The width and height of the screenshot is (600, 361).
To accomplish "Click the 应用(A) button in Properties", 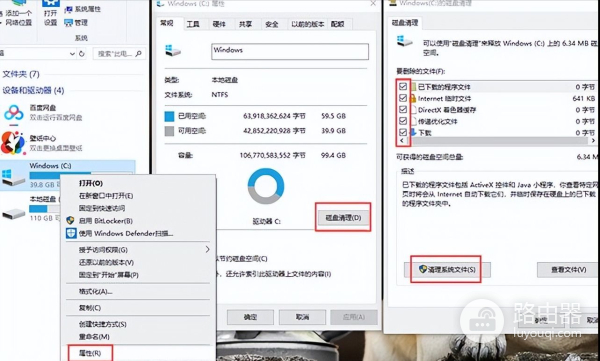I will point(354,317).
